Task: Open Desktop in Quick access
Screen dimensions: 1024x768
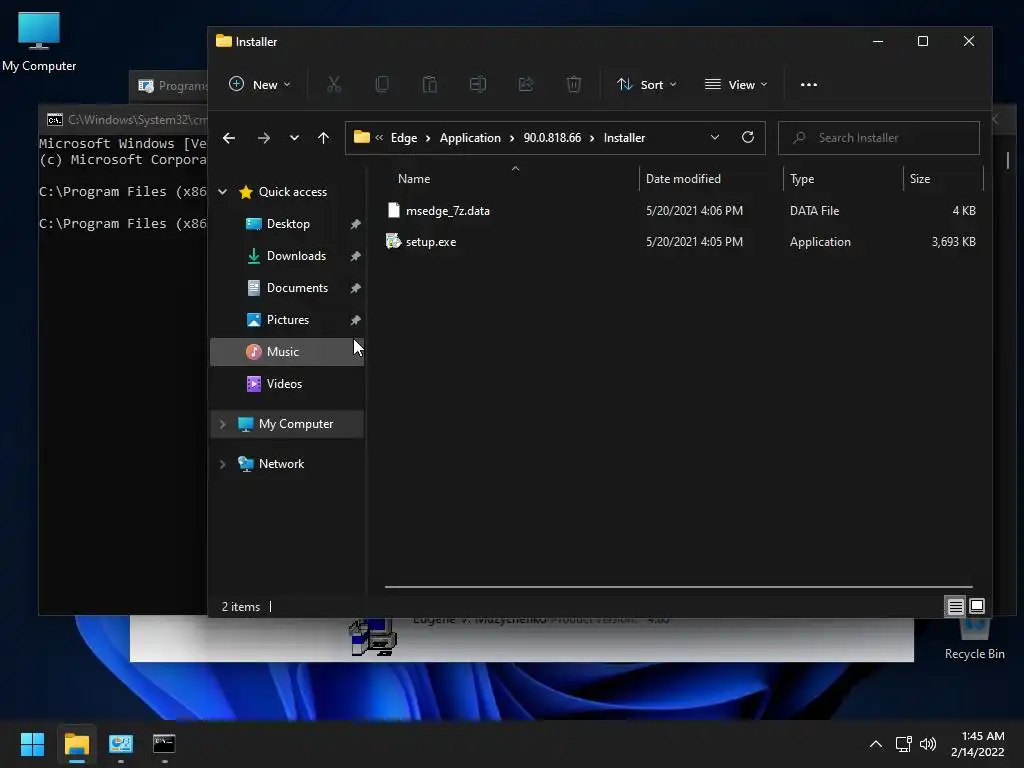Action: [x=288, y=224]
